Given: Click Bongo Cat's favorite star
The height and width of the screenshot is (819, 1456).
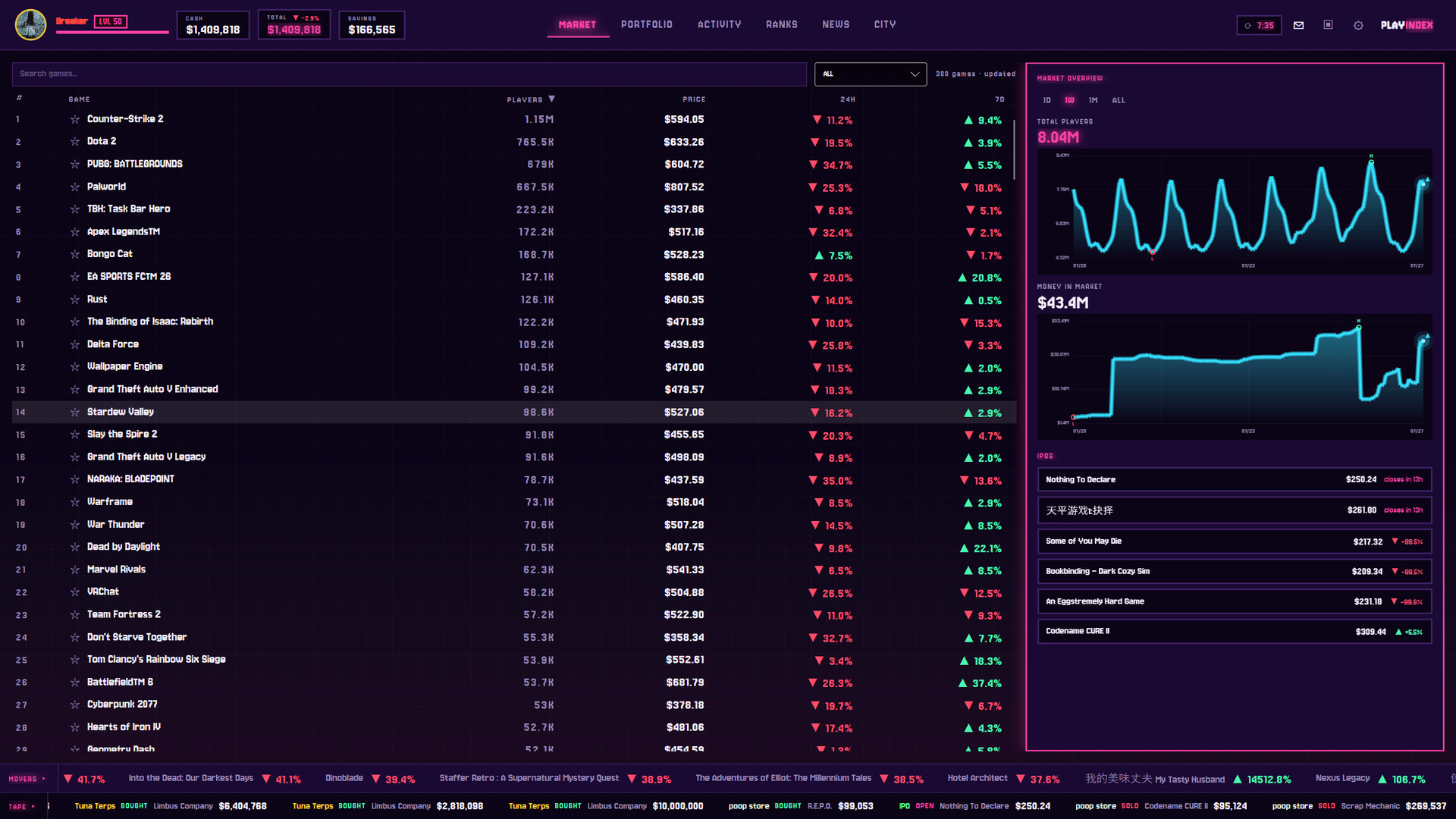Looking at the screenshot, I should point(75,254).
